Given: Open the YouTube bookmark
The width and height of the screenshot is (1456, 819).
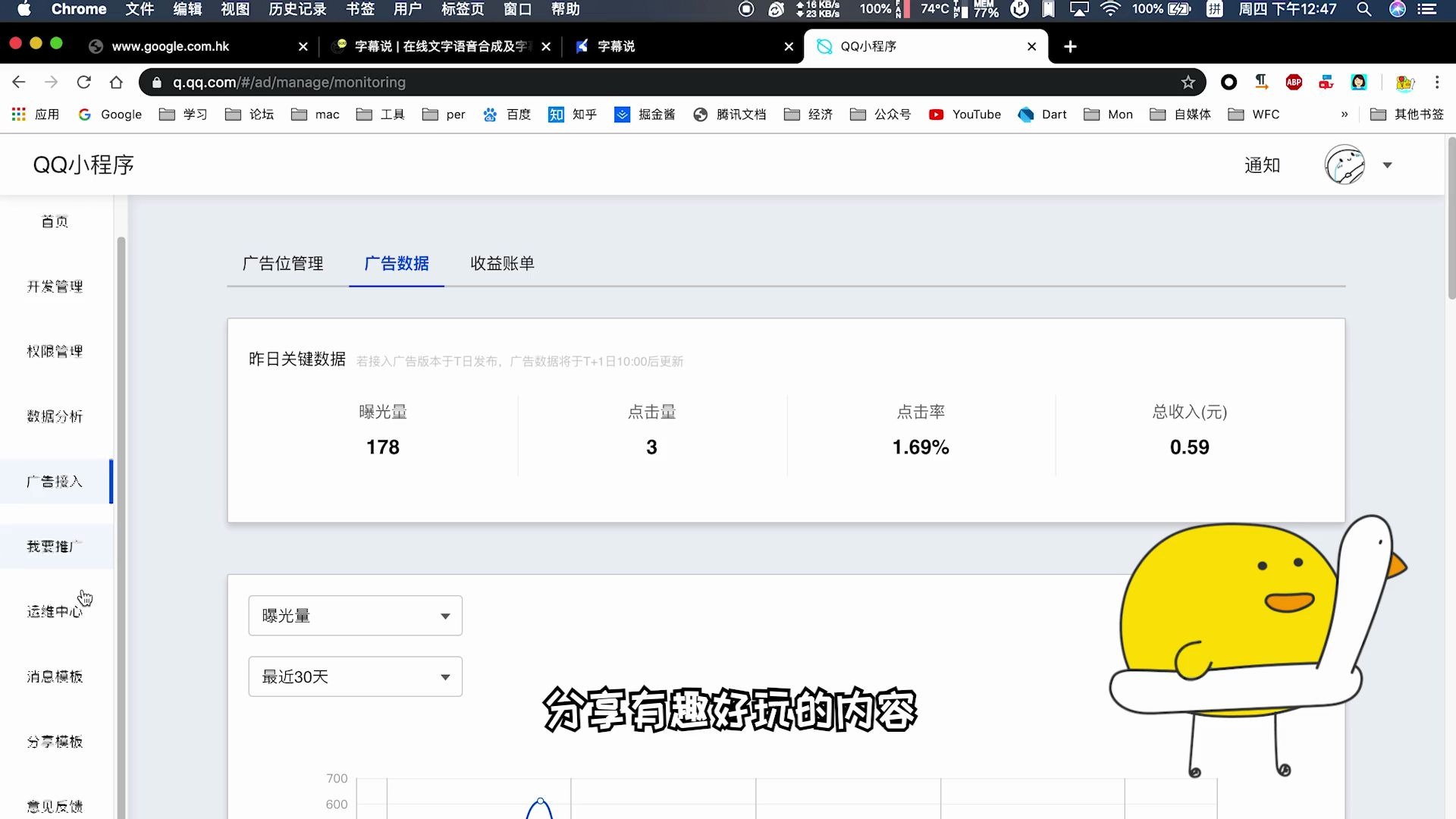Looking at the screenshot, I should click(x=965, y=115).
